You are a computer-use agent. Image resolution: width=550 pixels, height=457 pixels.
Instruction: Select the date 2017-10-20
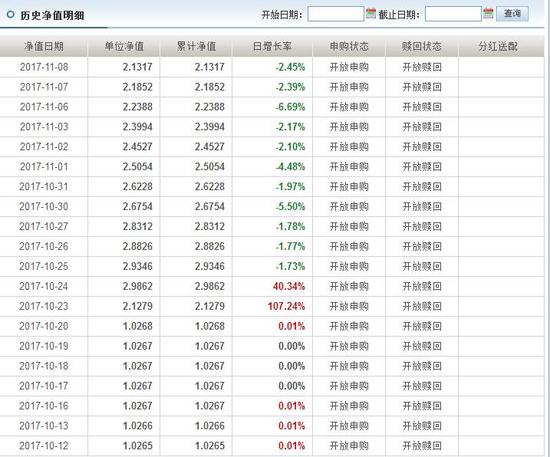click(44, 326)
